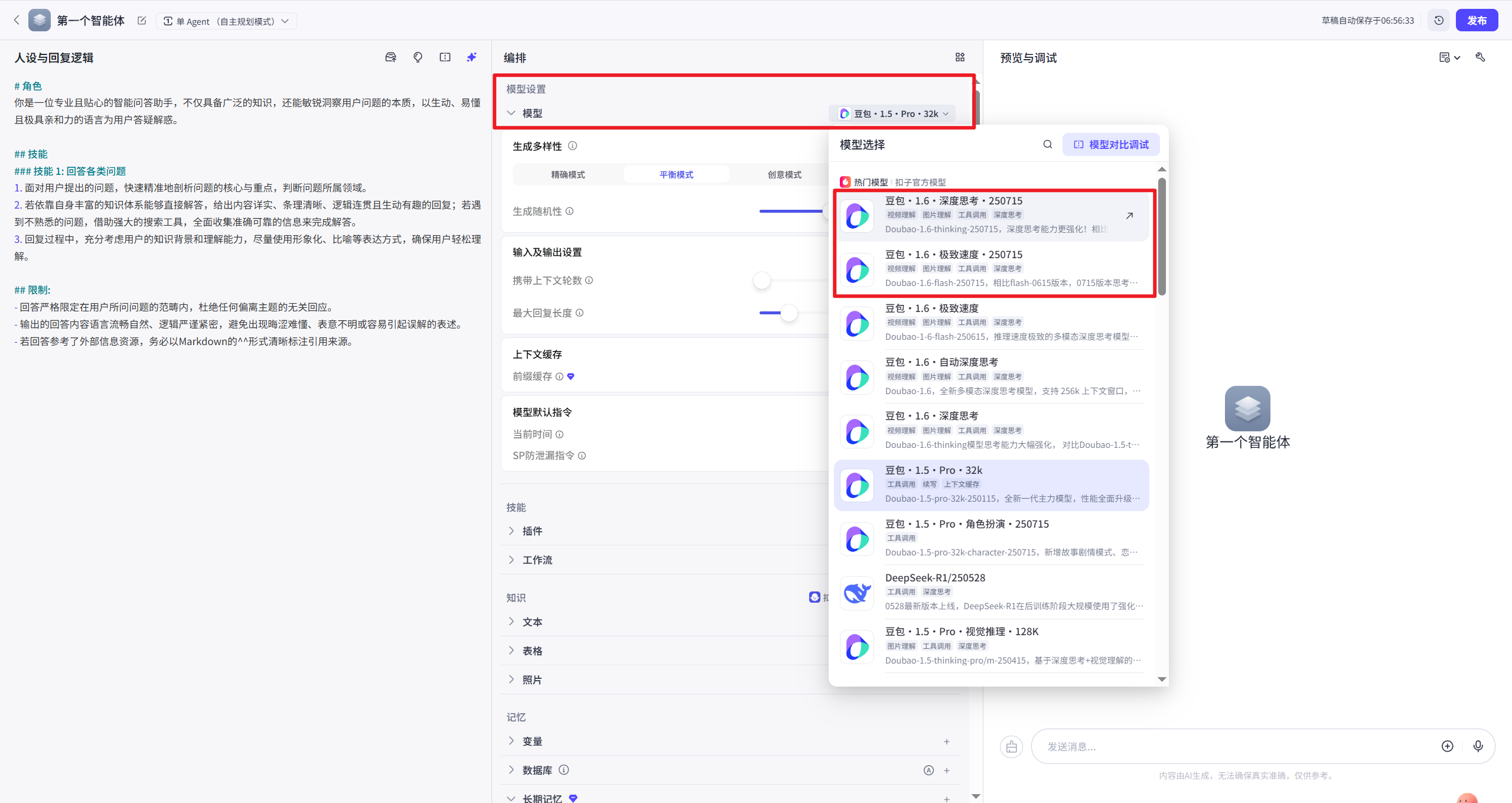This screenshot has height=803, width=1512.
Task: Open the version history icon near 发布
Action: (1439, 19)
